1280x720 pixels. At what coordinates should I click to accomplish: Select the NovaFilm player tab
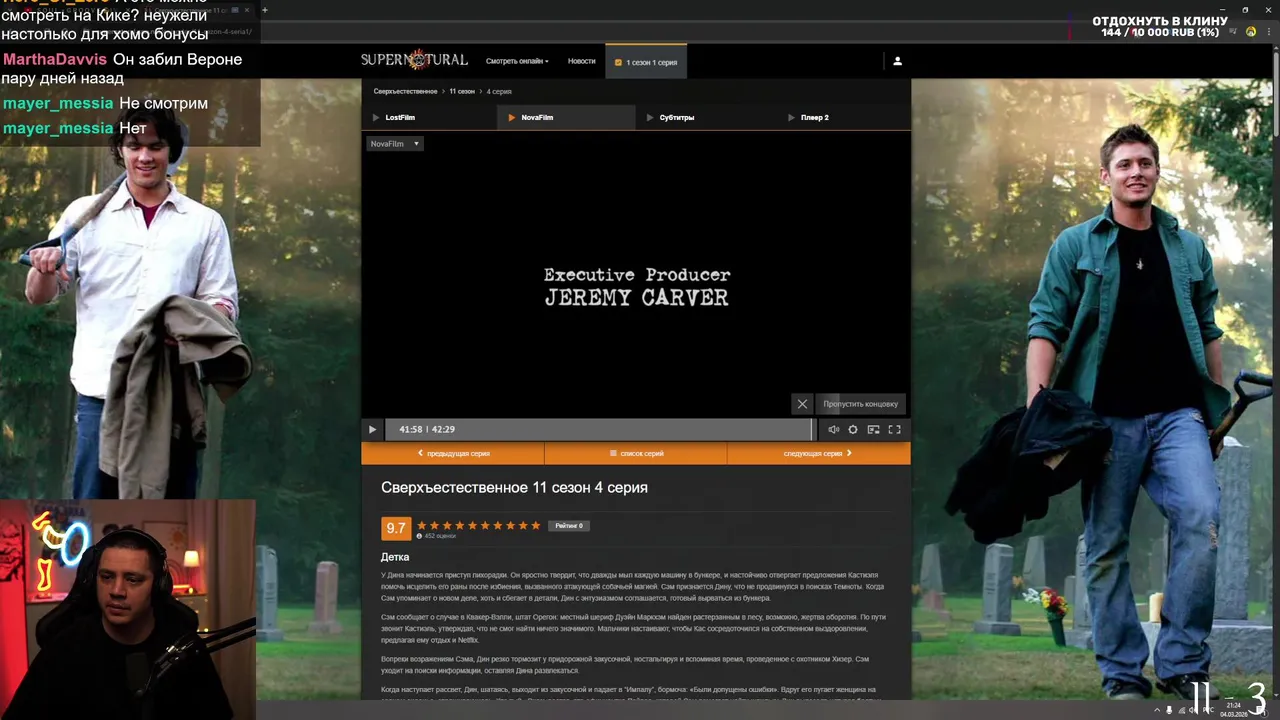tap(566, 117)
